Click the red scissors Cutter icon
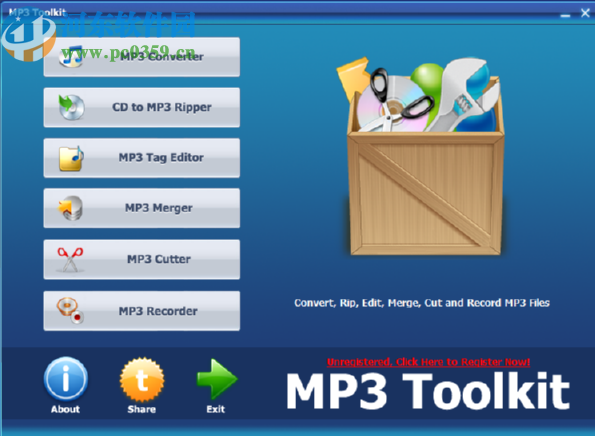Image resolution: width=595 pixels, height=436 pixels. [70, 260]
